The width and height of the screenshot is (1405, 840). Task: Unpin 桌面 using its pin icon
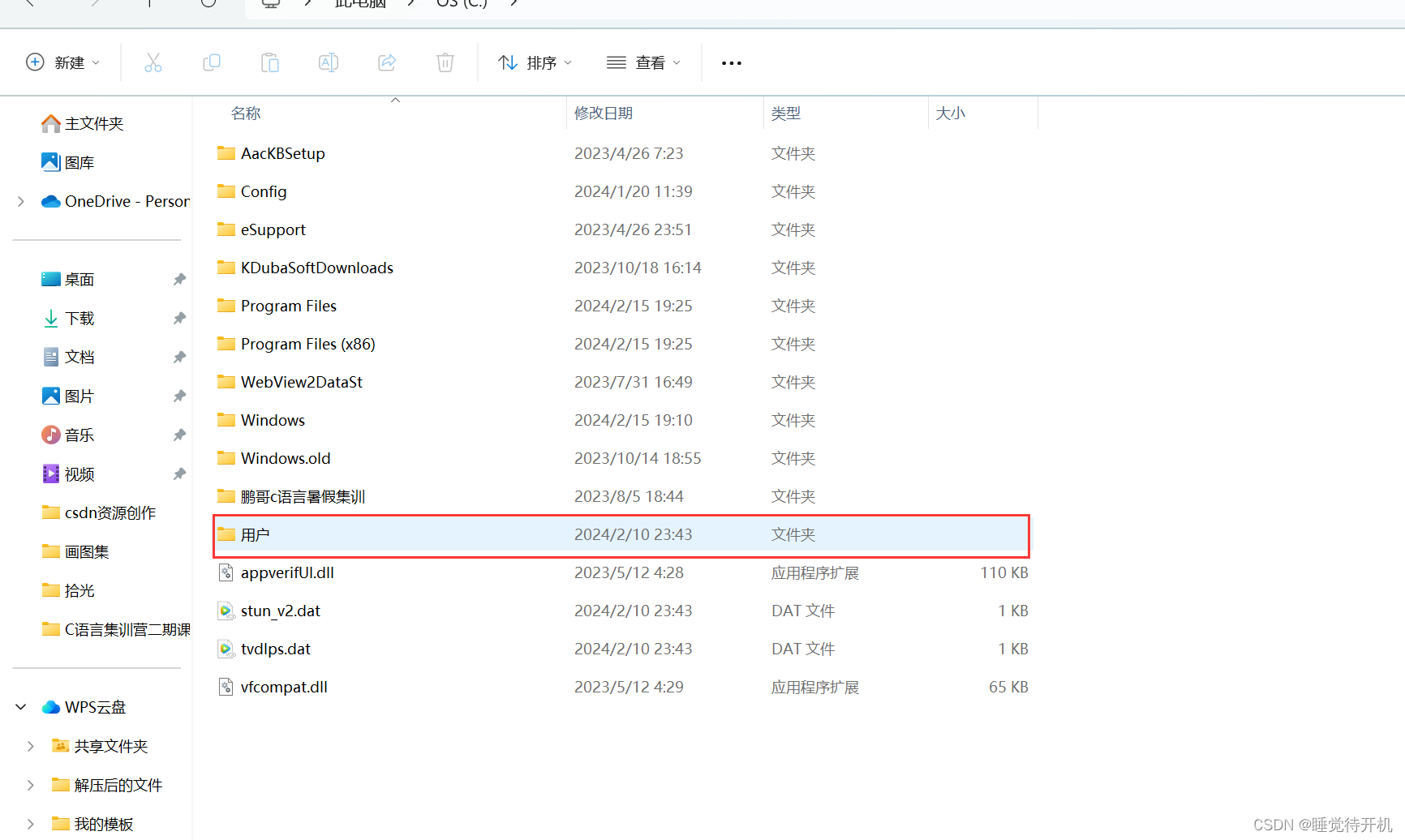179,279
